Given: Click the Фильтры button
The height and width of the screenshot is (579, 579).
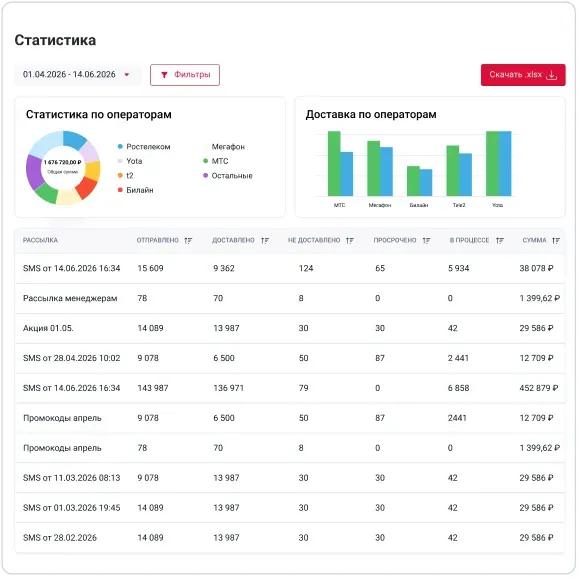Looking at the screenshot, I should (x=185, y=75).
